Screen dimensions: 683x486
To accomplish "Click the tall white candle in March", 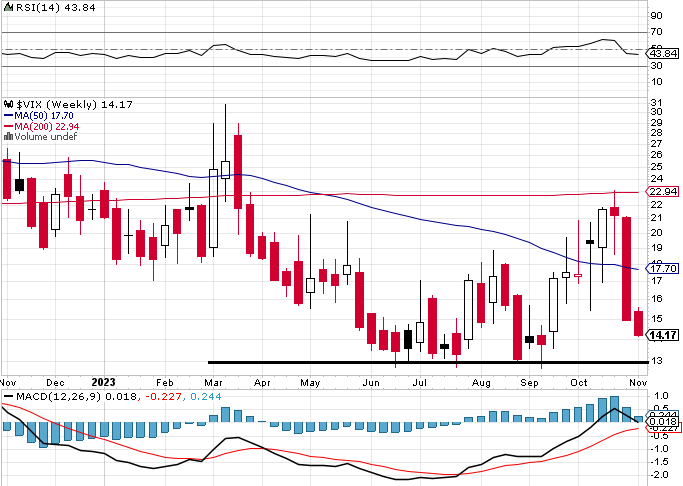I will click(x=213, y=208).
